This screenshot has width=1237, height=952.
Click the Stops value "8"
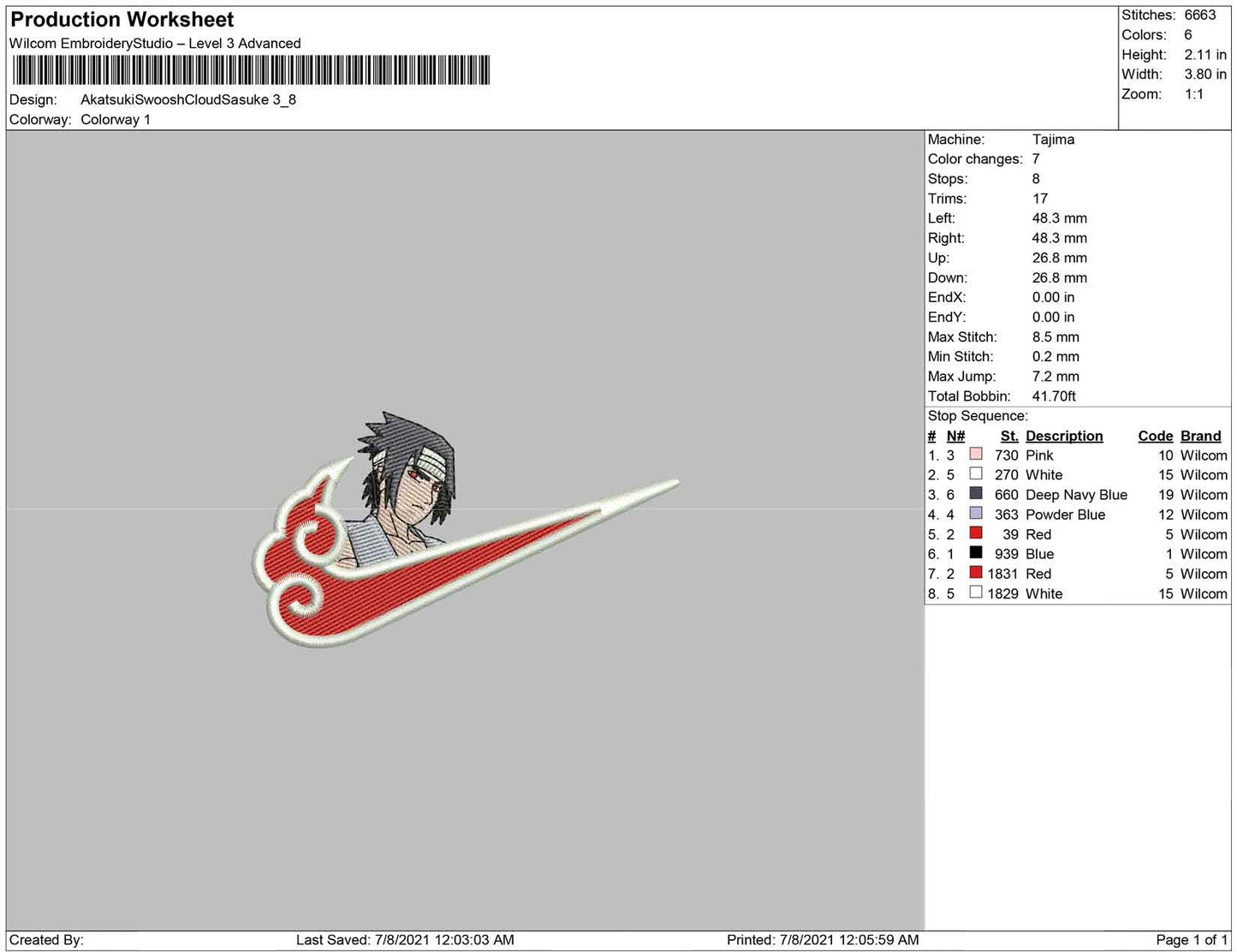point(1036,178)
